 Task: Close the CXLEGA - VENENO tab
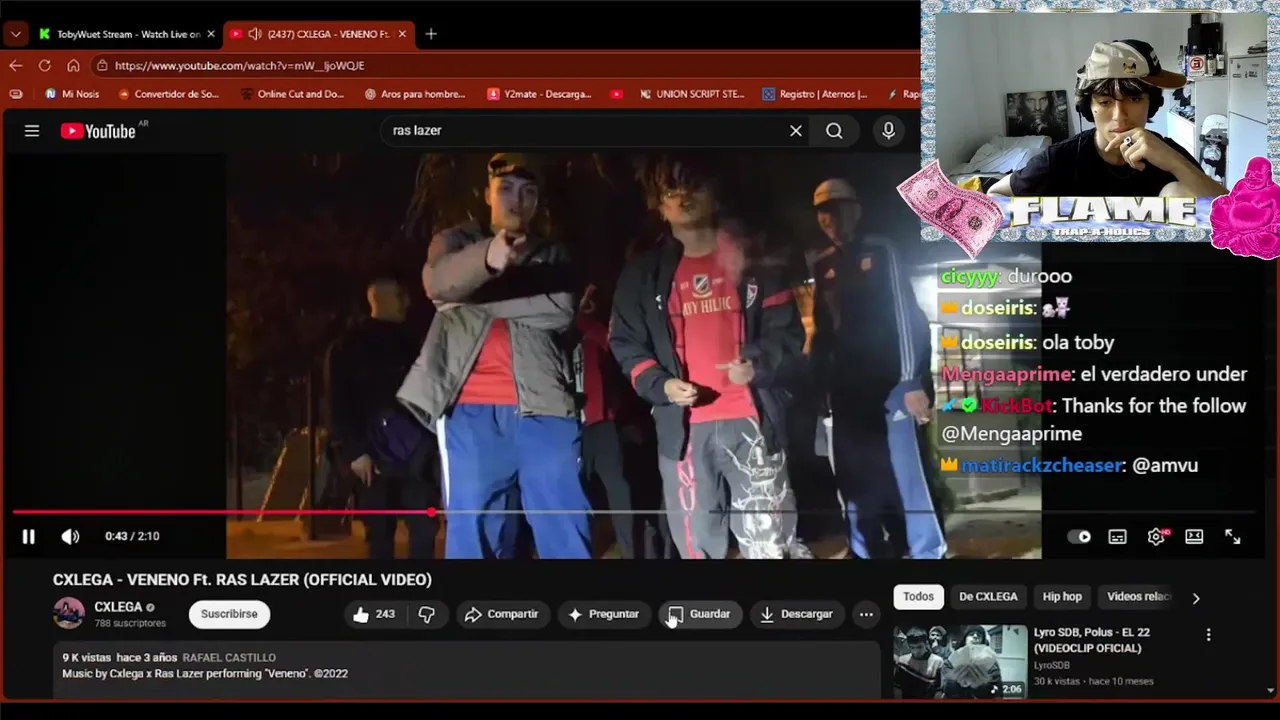click(402, 34)
